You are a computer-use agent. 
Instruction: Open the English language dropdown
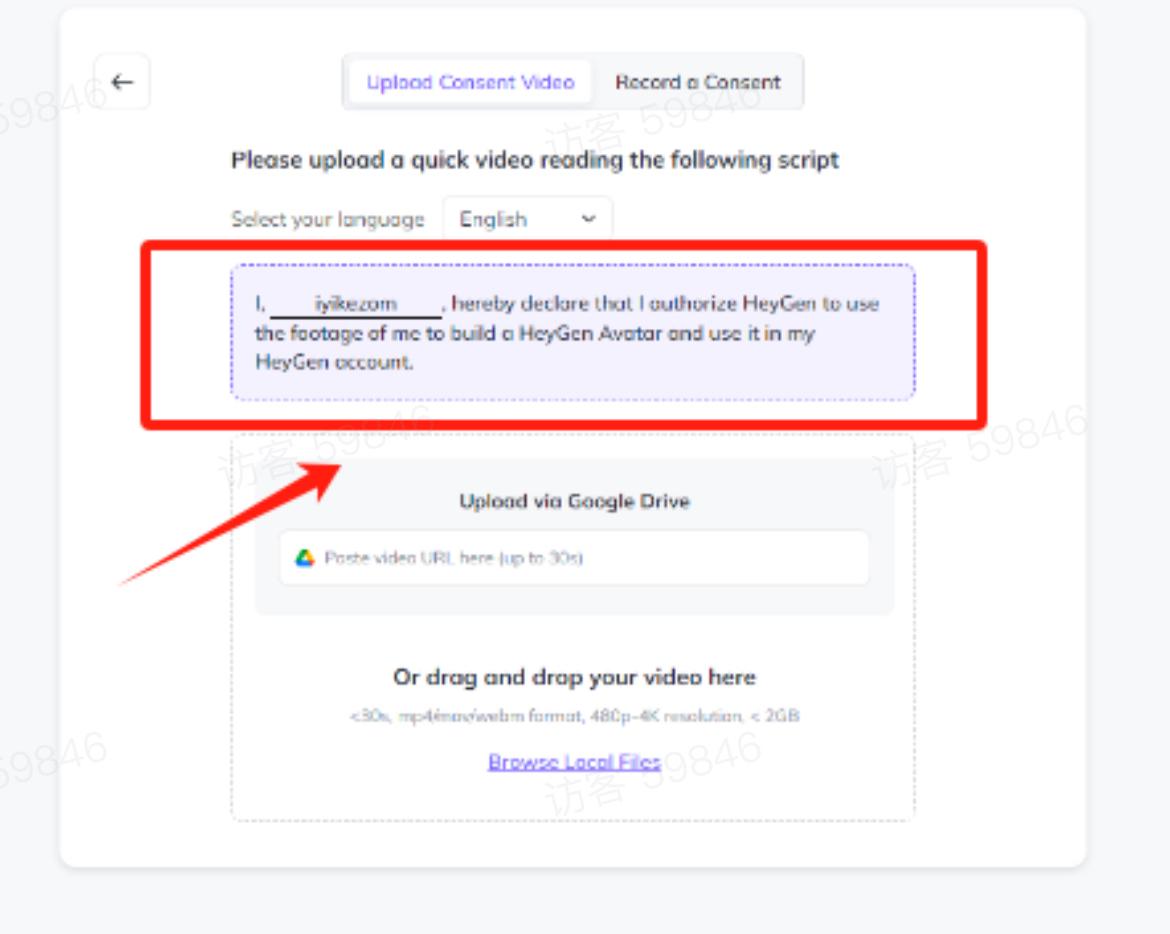[527, 219]
